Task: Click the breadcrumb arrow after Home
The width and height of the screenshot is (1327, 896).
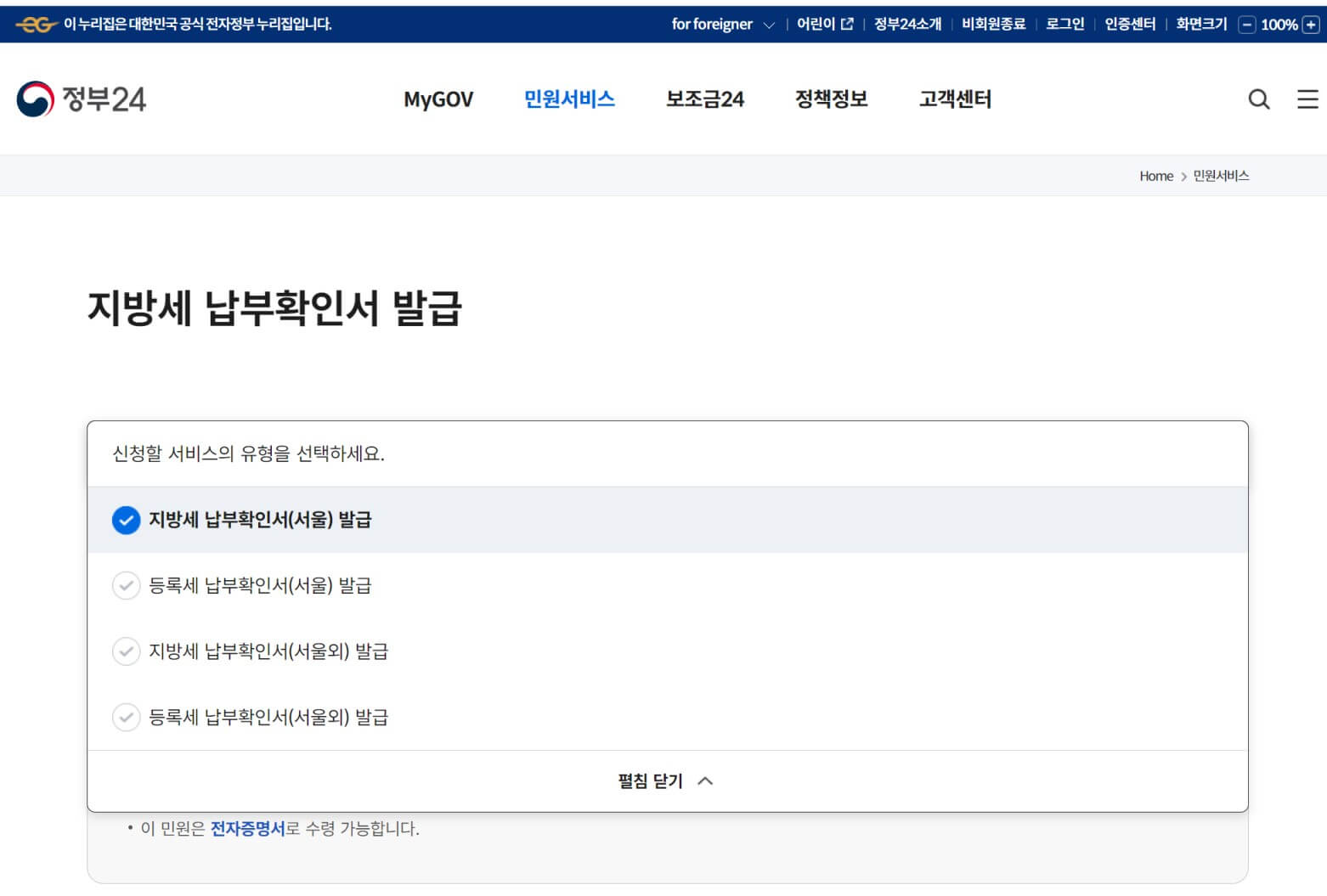Action: pyautogui.click(x=1183, y=176)
